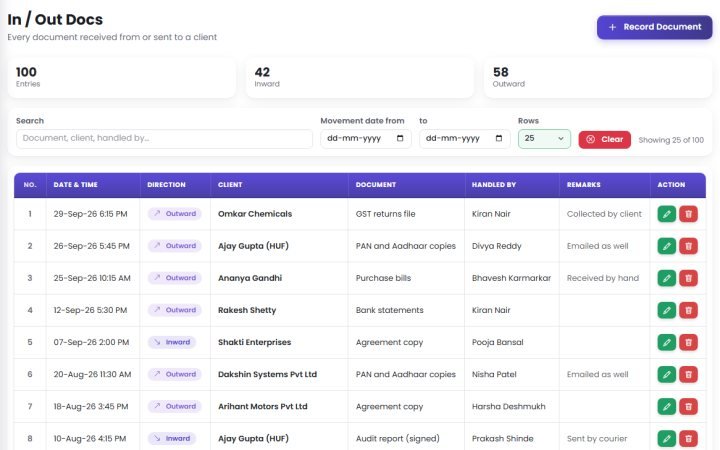This screenshot has height=450, width=720.
Task: Click the In / Out Docs heading
Action: point(55,20)
